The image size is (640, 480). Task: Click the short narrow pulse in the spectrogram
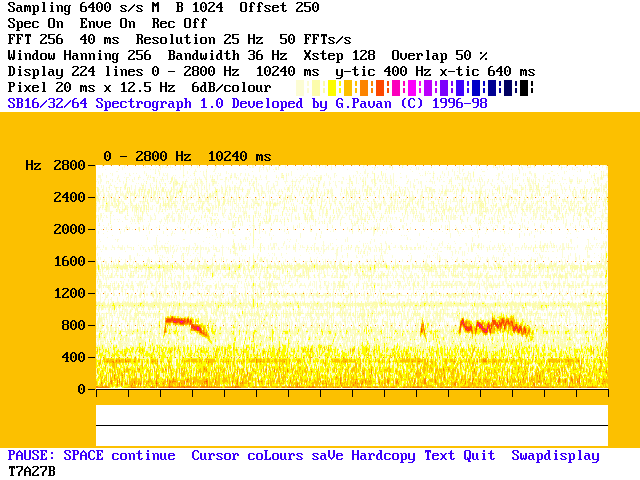423,330
